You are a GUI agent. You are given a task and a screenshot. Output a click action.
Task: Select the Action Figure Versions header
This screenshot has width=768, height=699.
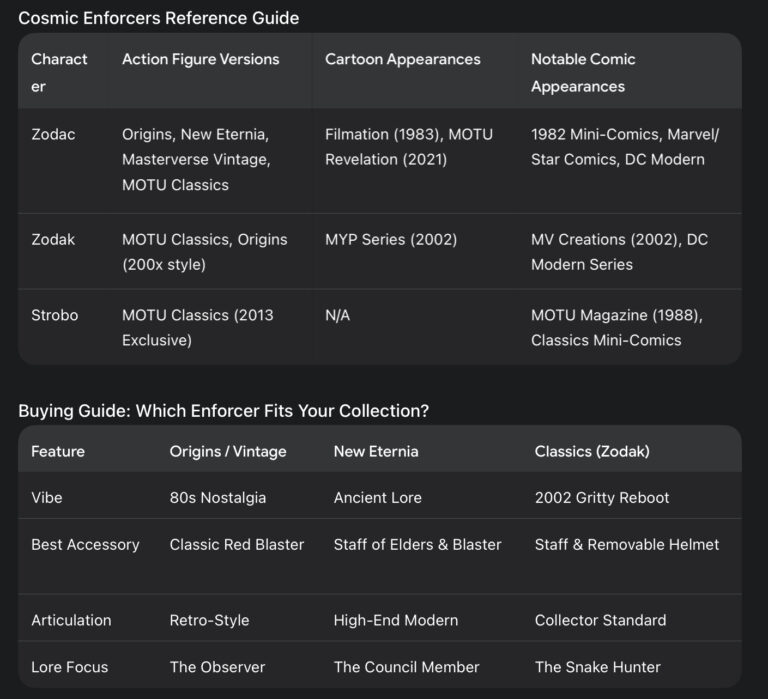click(200, 59)
